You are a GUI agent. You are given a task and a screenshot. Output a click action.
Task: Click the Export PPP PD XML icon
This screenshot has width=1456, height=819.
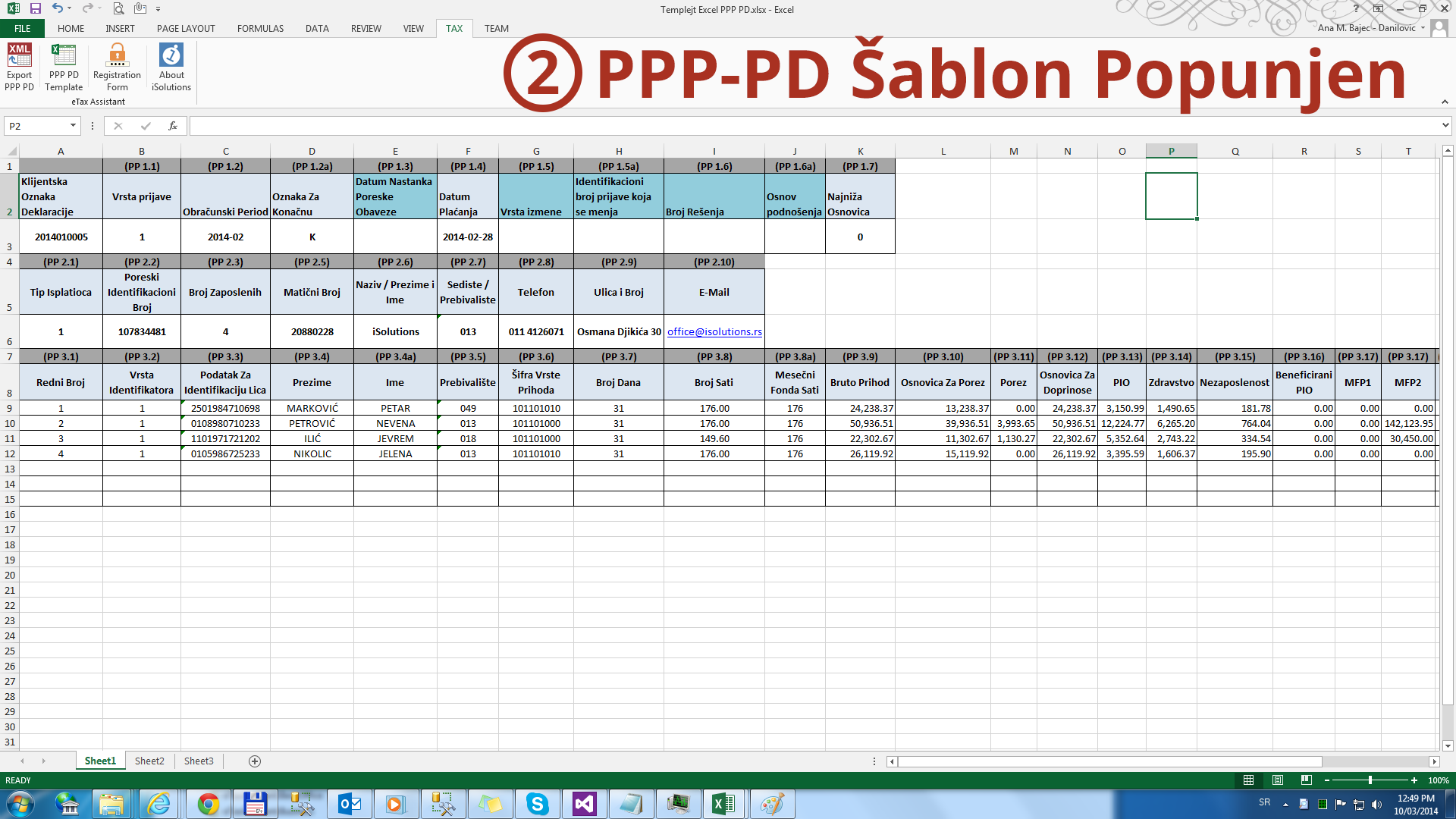19,55
